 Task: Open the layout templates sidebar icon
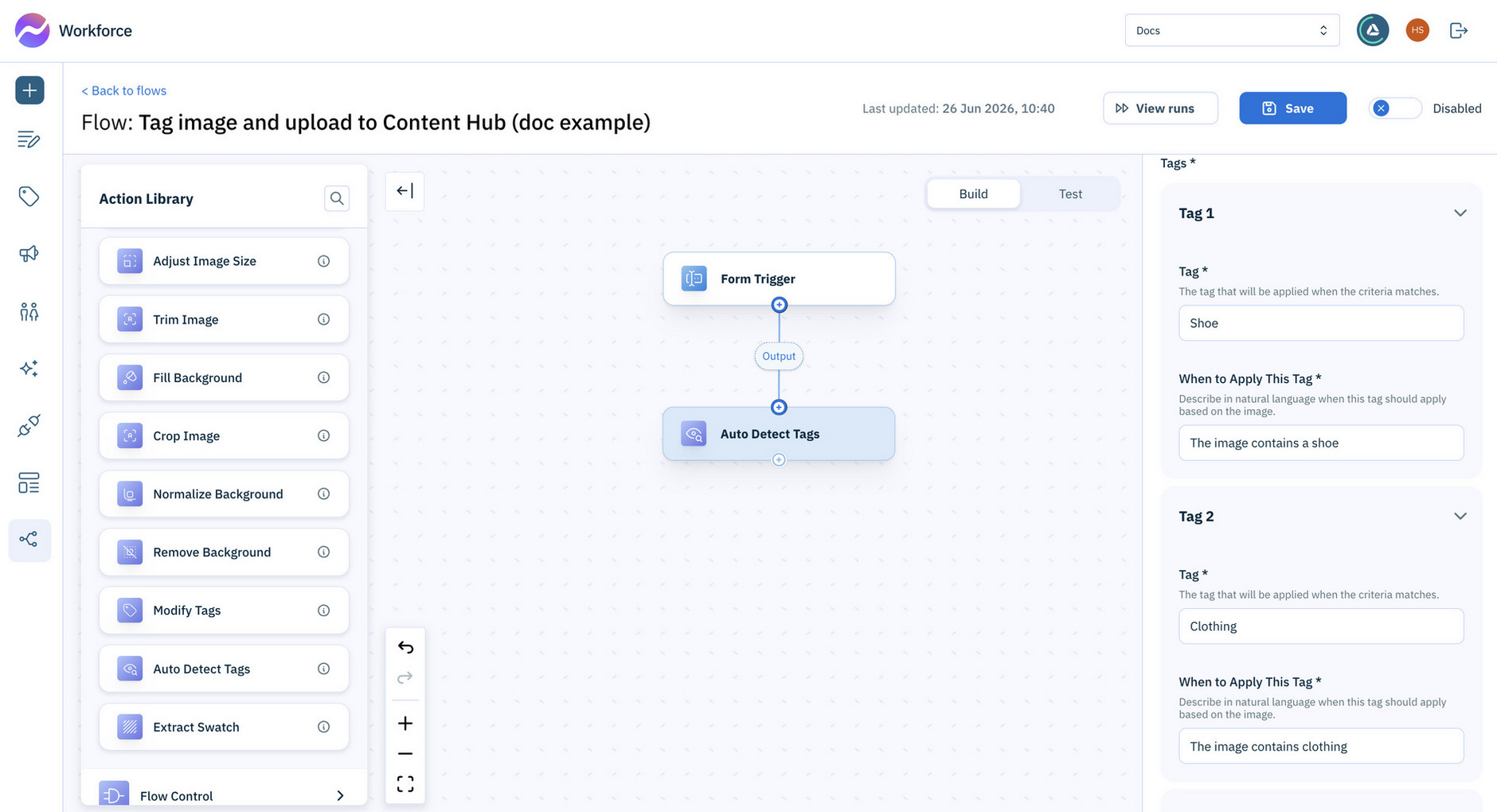29,483
